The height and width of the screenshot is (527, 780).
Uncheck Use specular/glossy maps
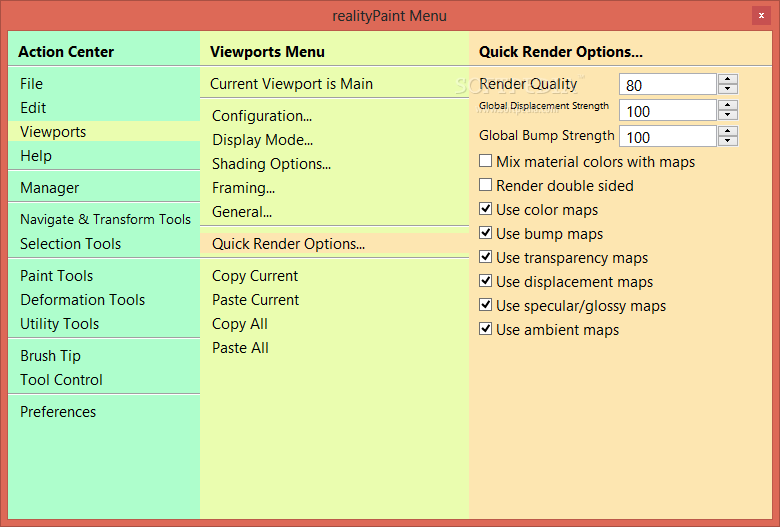[x=486, y=305]
